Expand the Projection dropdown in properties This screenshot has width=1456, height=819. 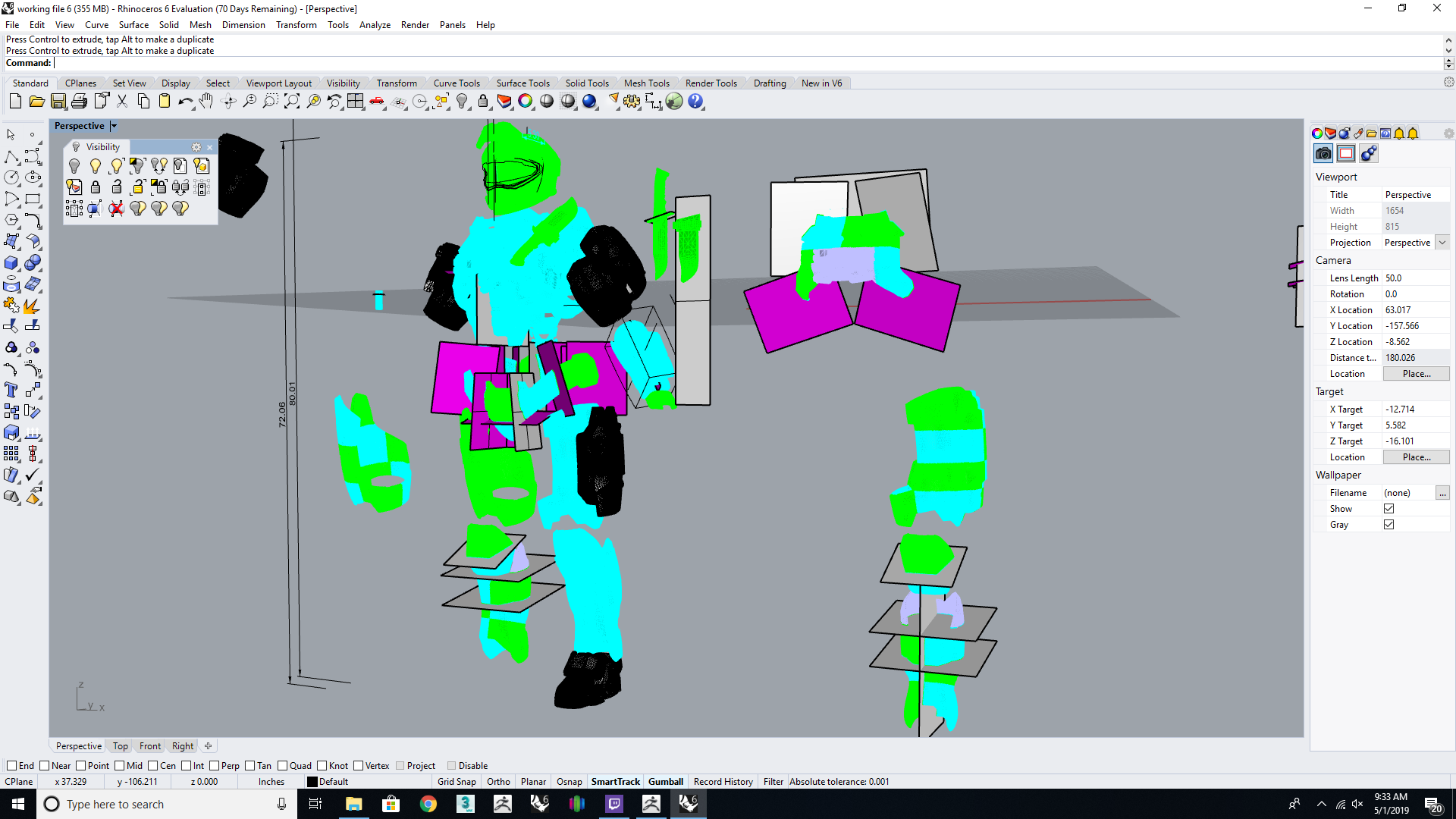(x=1442, y=243)
